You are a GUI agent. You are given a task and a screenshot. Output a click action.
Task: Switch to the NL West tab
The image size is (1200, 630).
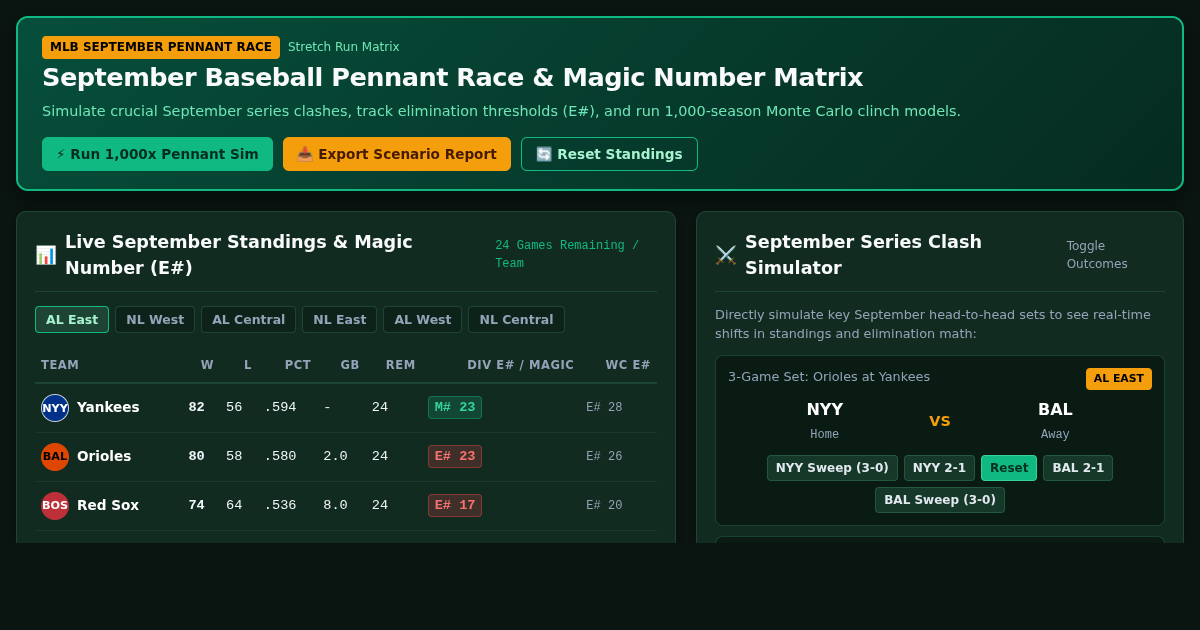pos(155,320)
